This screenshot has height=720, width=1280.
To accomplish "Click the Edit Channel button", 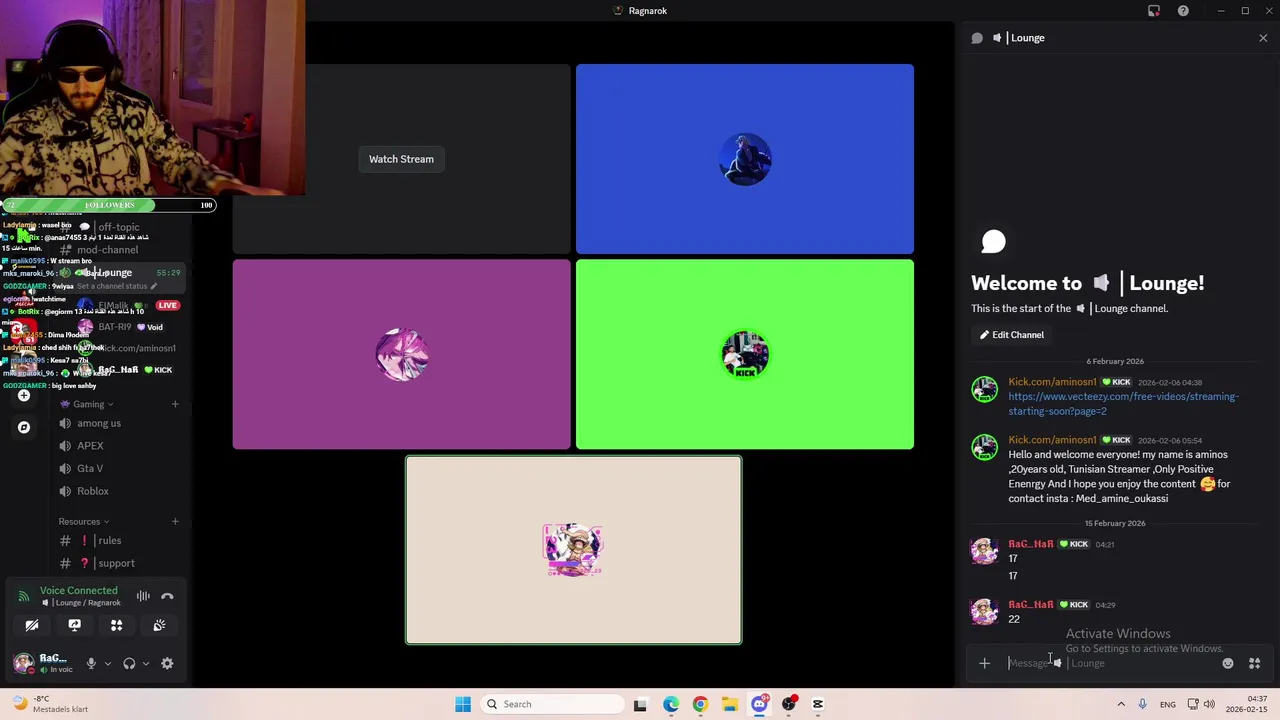I will (1011, 335).
